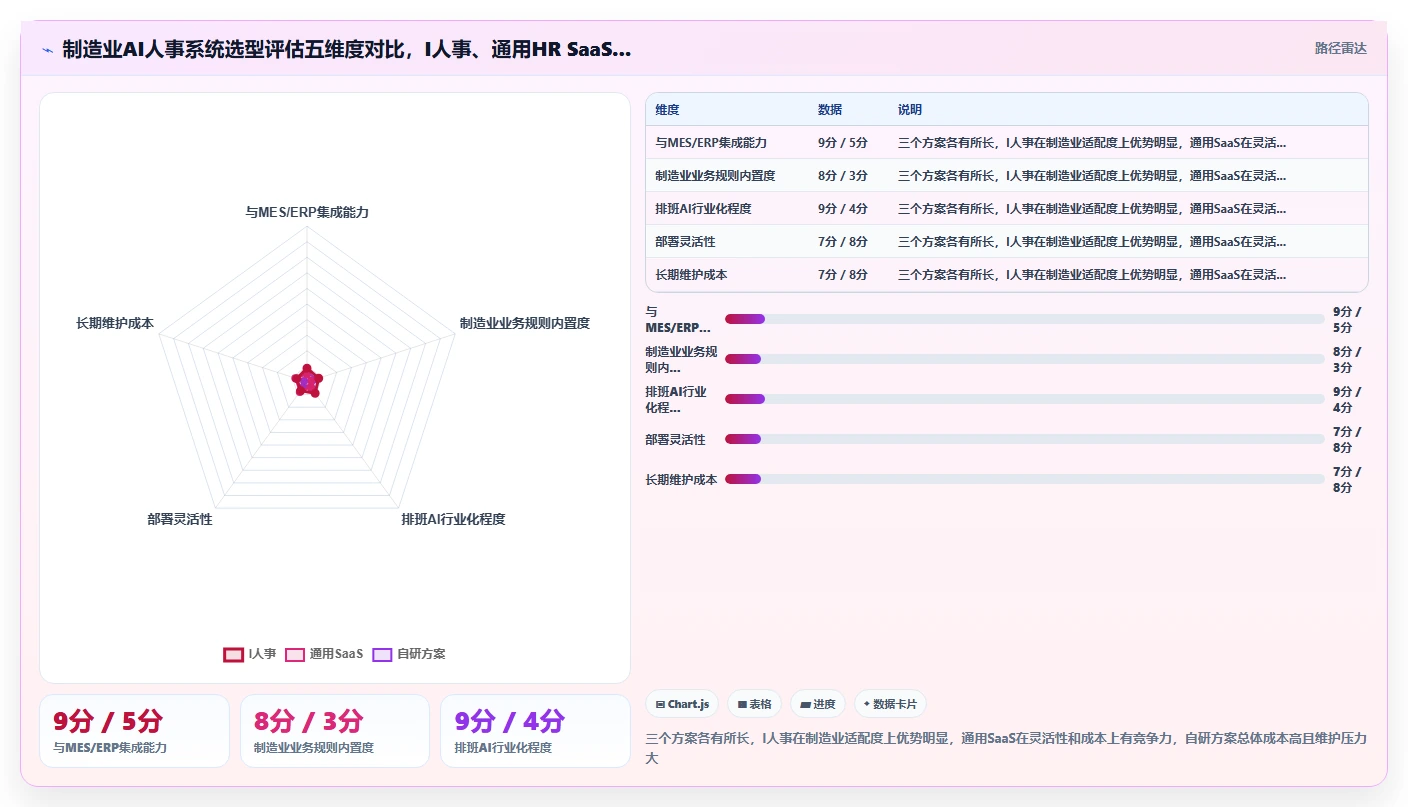
Task: Click the 维度 column header
Action: click(668, 110)
